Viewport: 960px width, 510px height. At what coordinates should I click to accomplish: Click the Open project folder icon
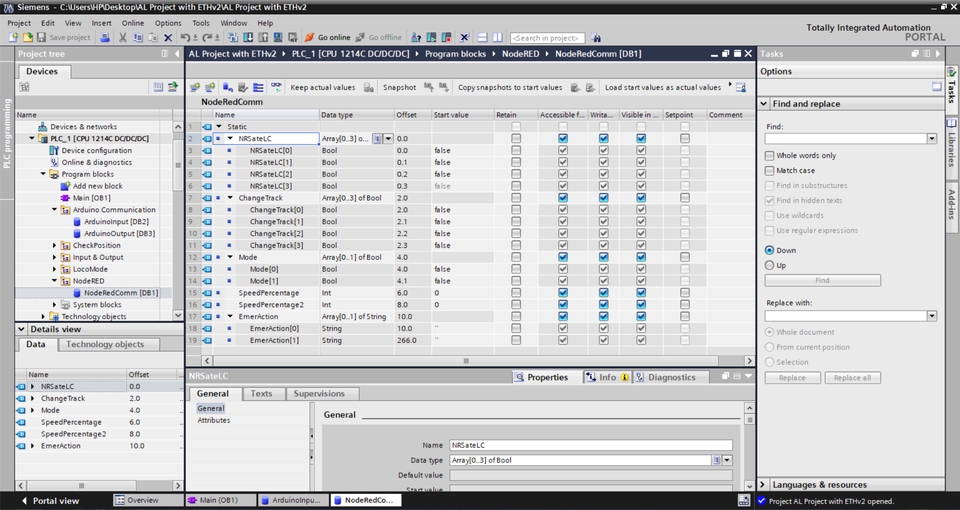coord(28,37)
